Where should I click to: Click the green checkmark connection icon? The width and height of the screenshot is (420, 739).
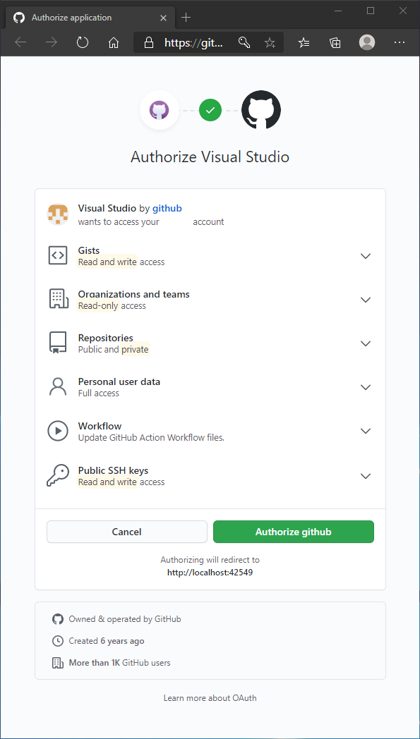coord(210,110)
